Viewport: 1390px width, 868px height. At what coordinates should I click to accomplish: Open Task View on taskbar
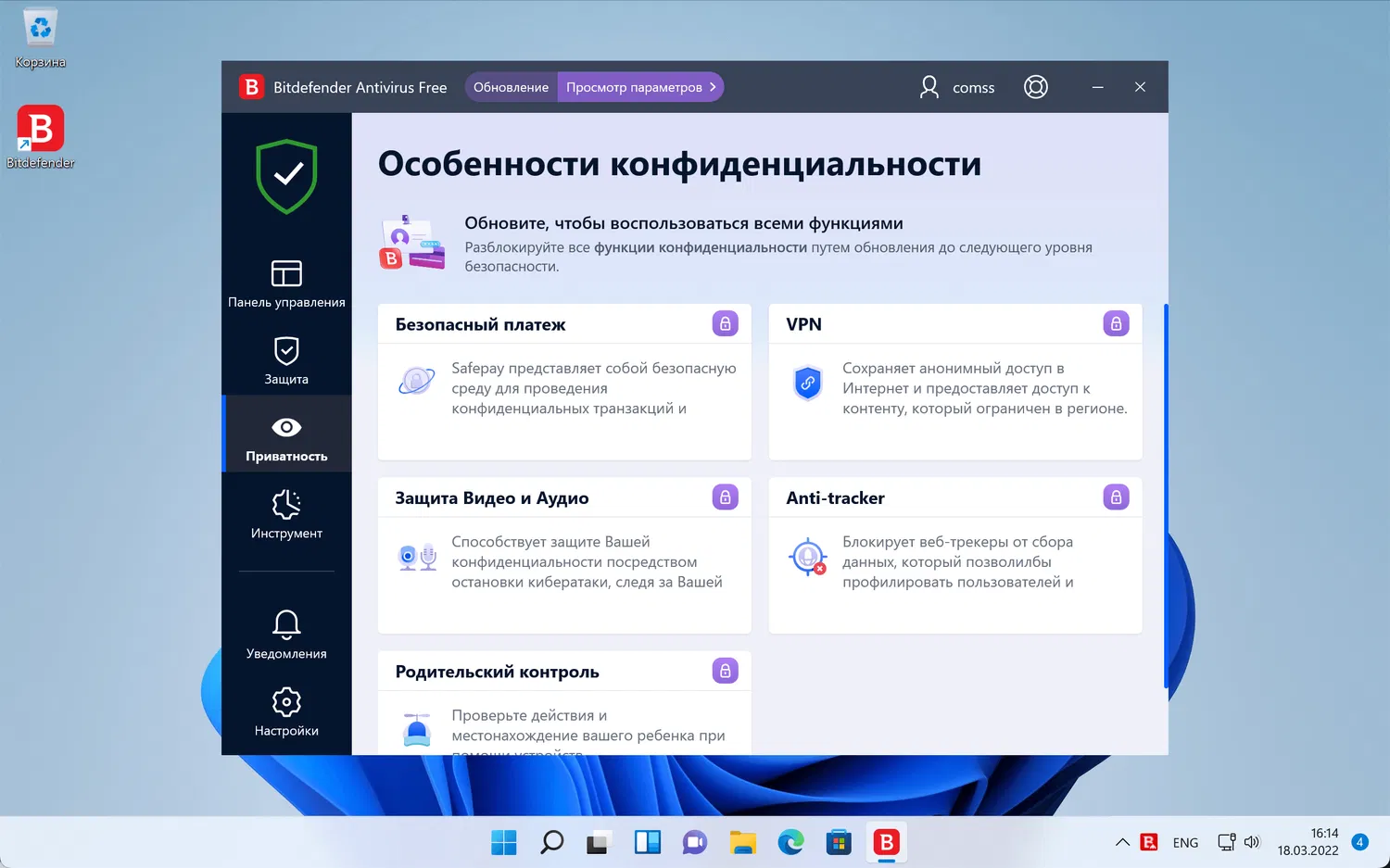point(600,842)
